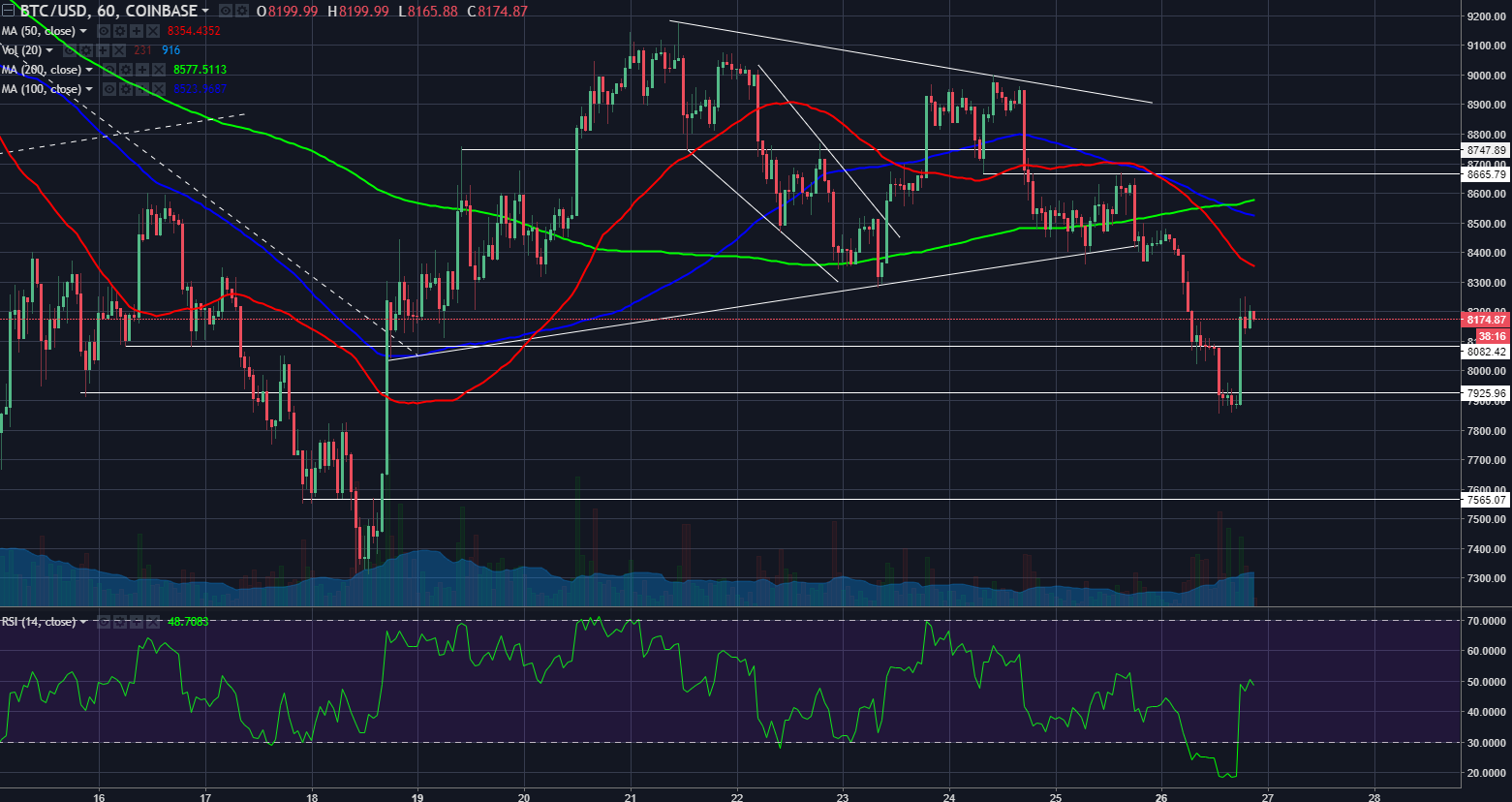Expand MA (200, close) dropdown arrow
This screenshot has width=1512, height=802.
tap(89, 70)
